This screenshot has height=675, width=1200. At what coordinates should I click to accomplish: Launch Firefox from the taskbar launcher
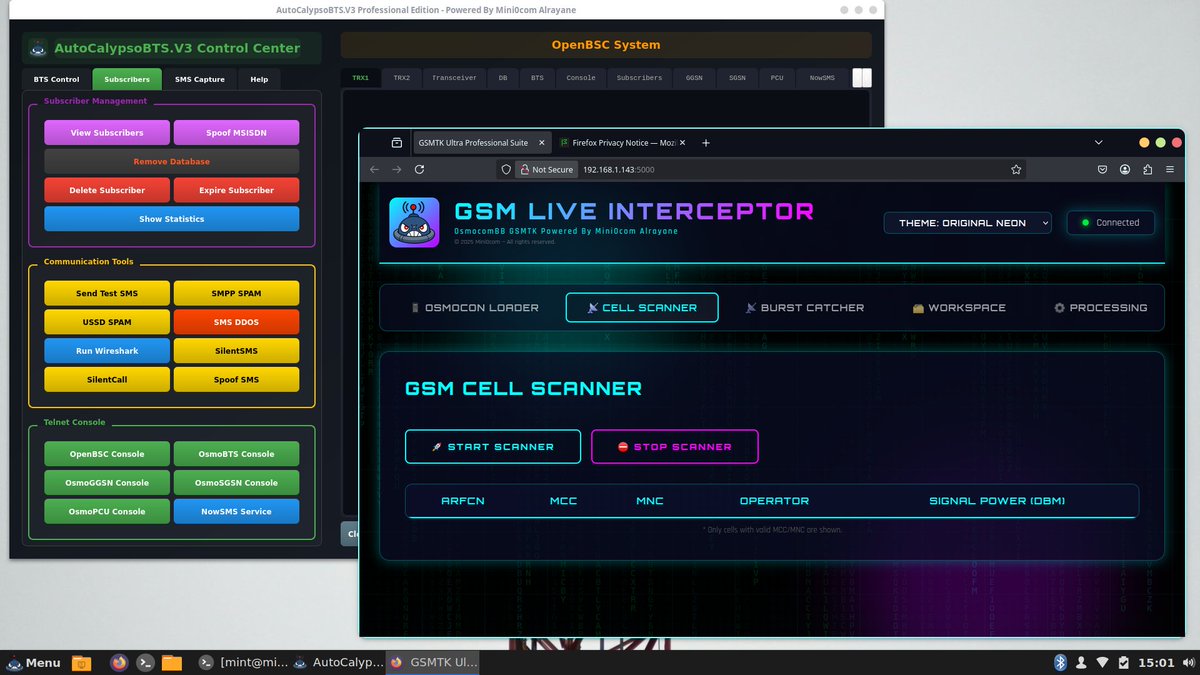(120, 662)
